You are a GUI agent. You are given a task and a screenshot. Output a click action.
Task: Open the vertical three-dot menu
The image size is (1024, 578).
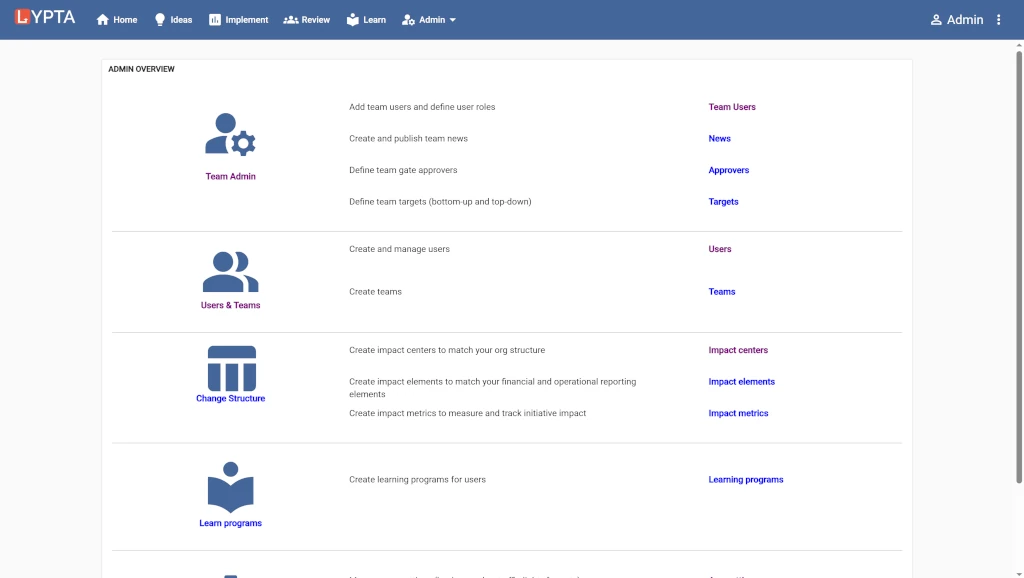[x=999, y=20]
